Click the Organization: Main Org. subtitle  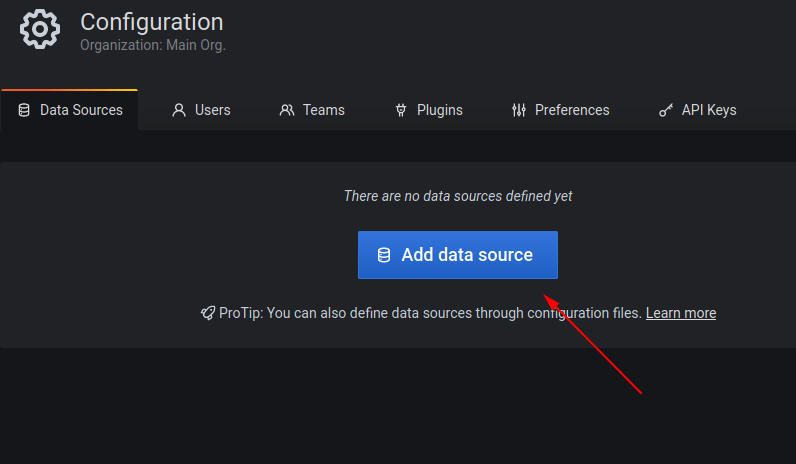coord(153,45)
